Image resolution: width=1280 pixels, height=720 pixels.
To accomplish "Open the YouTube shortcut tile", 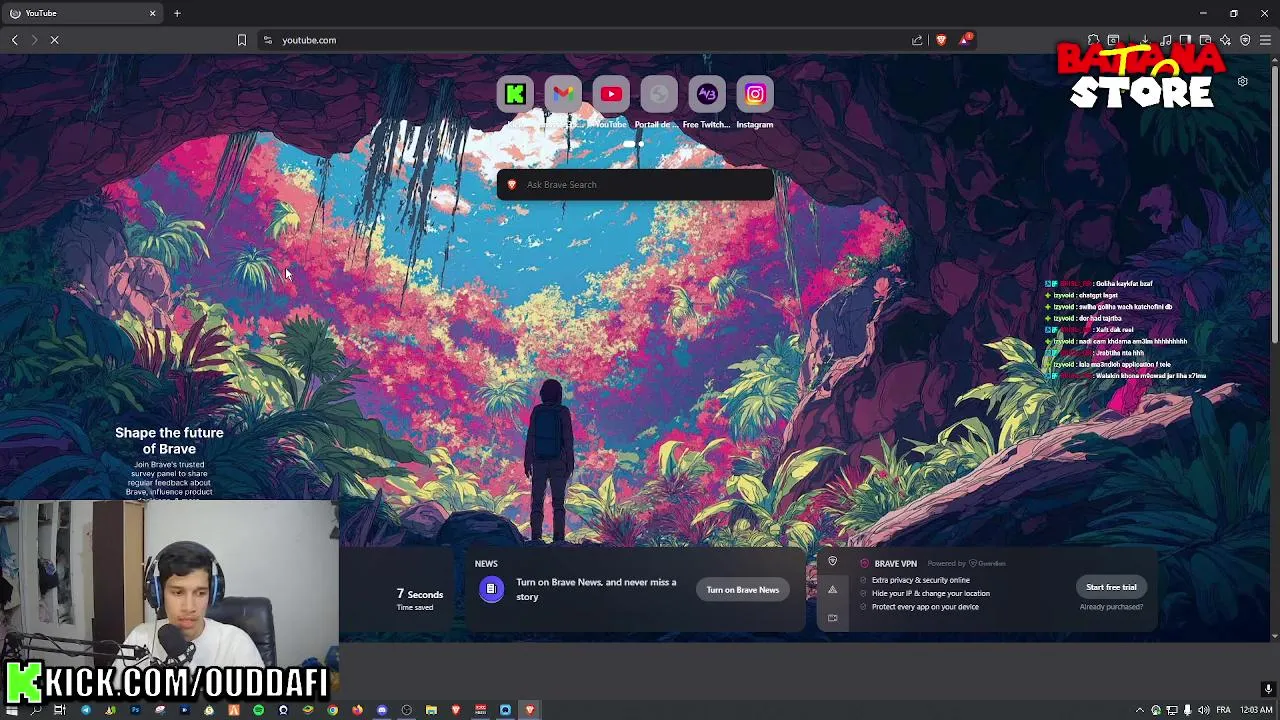I will pos(611,95).
